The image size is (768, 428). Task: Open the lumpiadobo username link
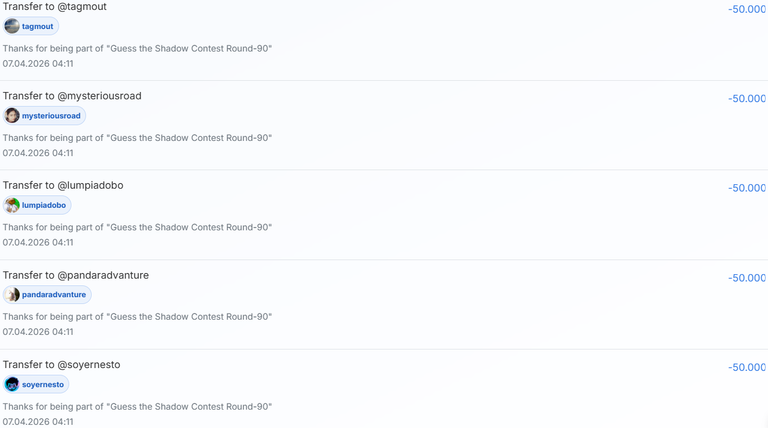pyautogui.click(x=44, y=205)
